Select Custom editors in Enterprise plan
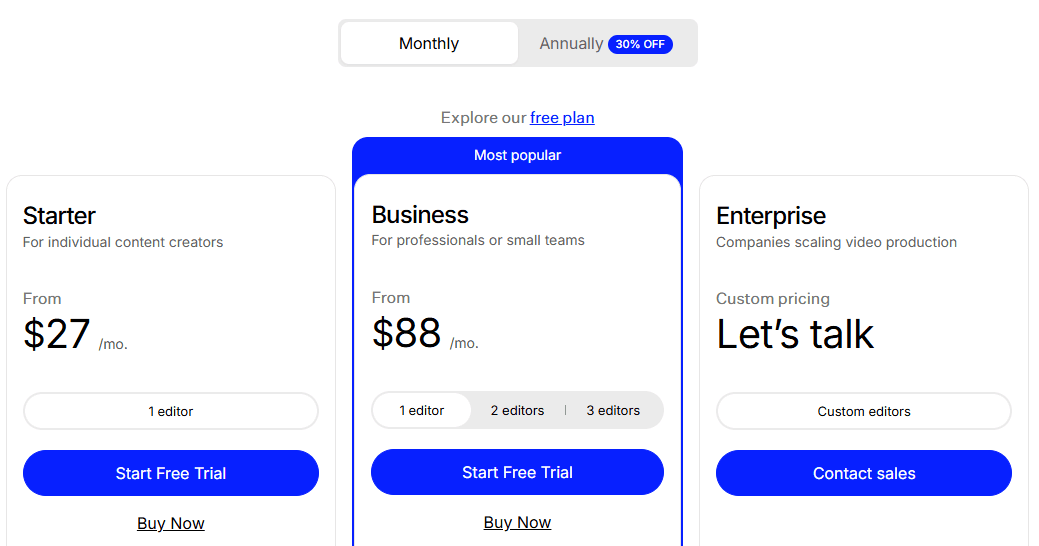 pos(864,411)
